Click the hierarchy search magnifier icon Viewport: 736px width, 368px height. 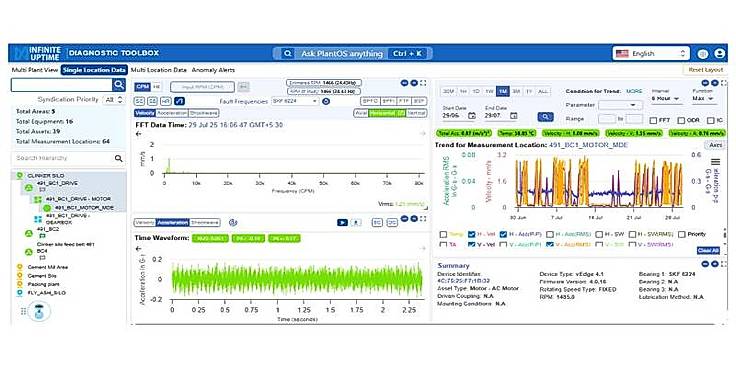point(119,158)
